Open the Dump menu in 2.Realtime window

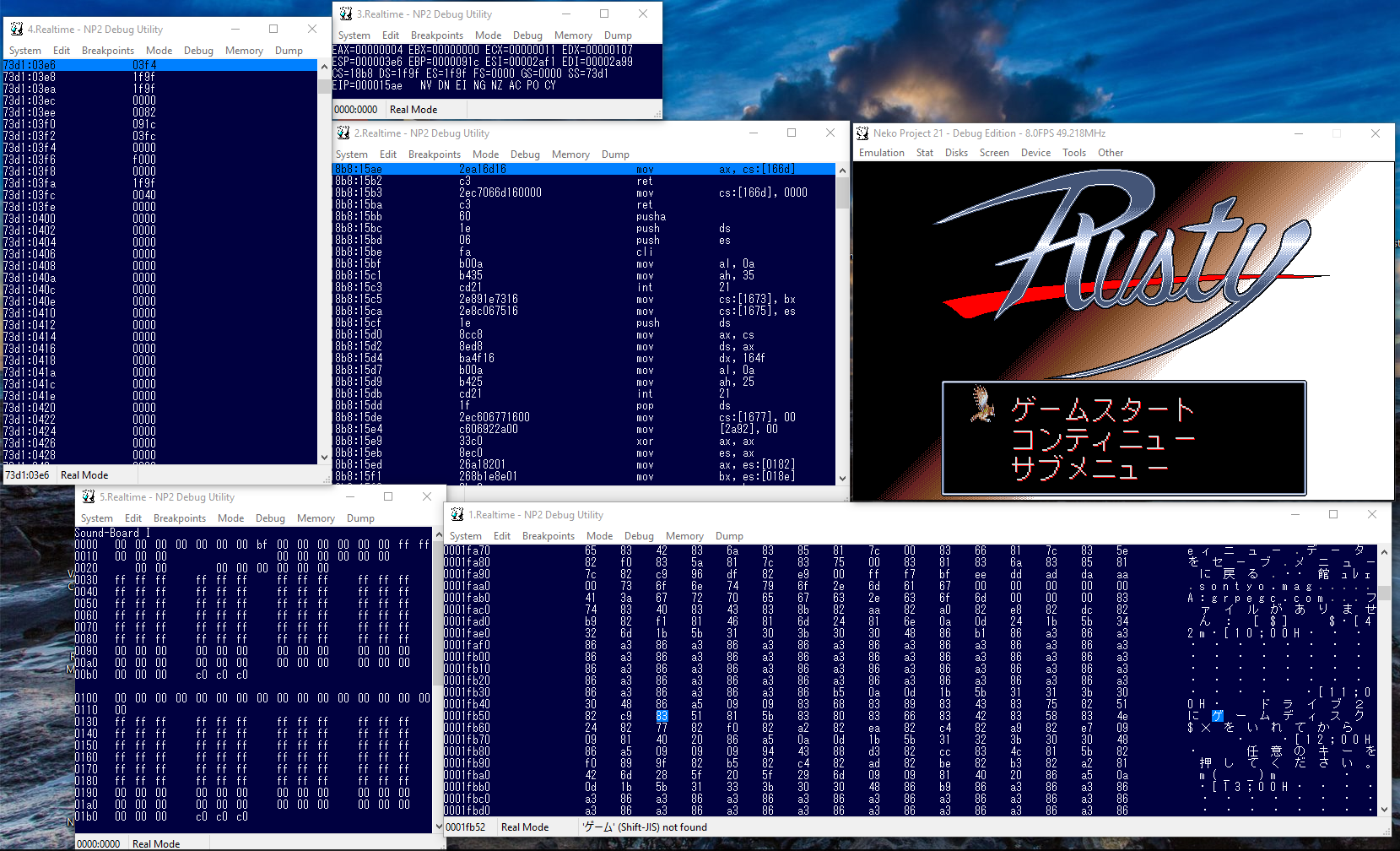point(615,154)
